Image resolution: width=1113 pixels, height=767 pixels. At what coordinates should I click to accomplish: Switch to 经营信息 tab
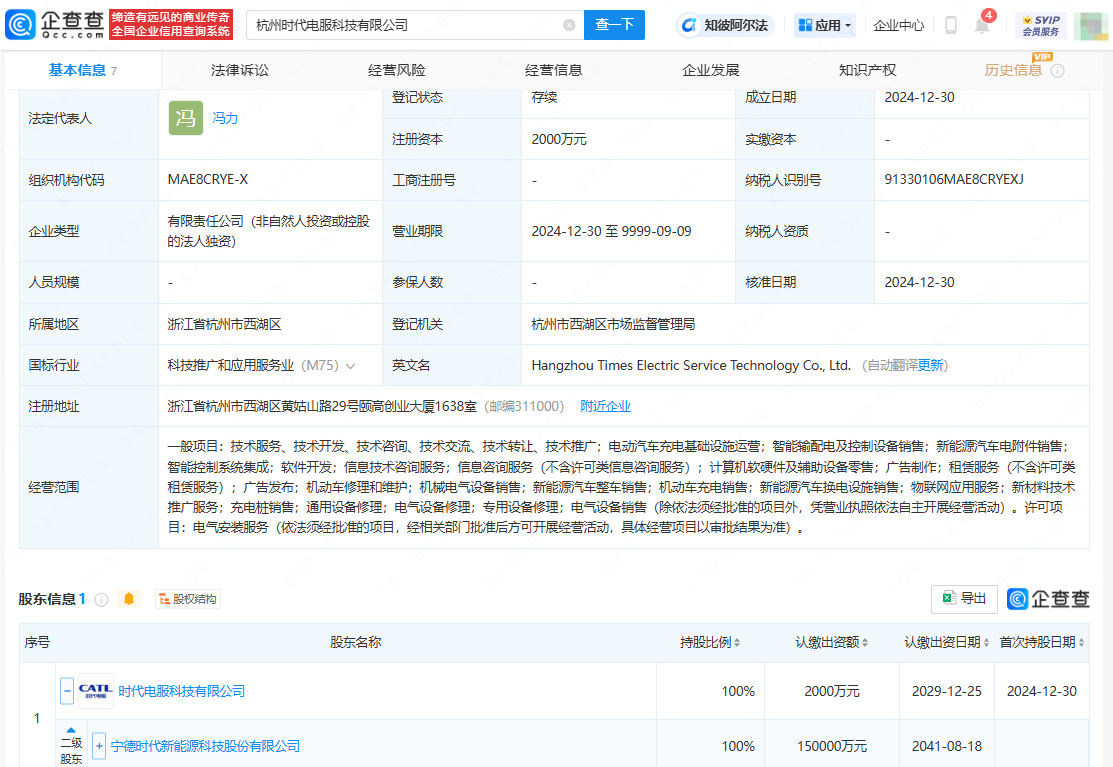point(554,70)
